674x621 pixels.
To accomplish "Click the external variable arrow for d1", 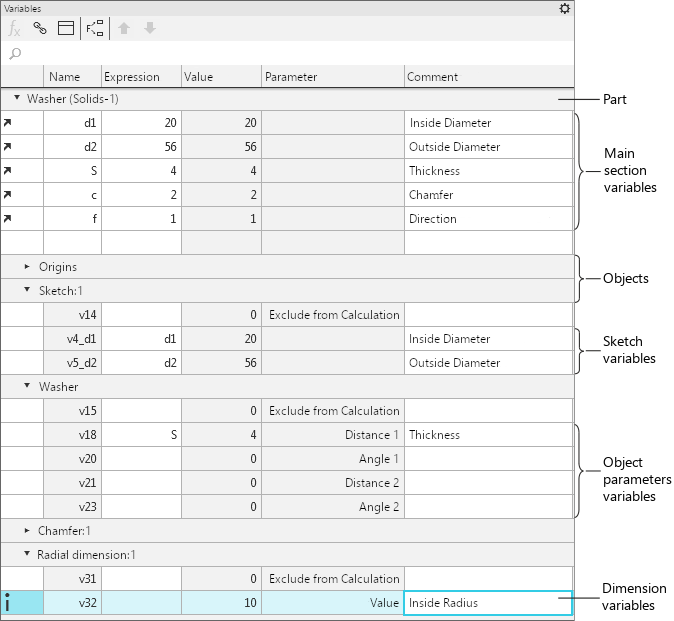I will click(x=9, y=123).
